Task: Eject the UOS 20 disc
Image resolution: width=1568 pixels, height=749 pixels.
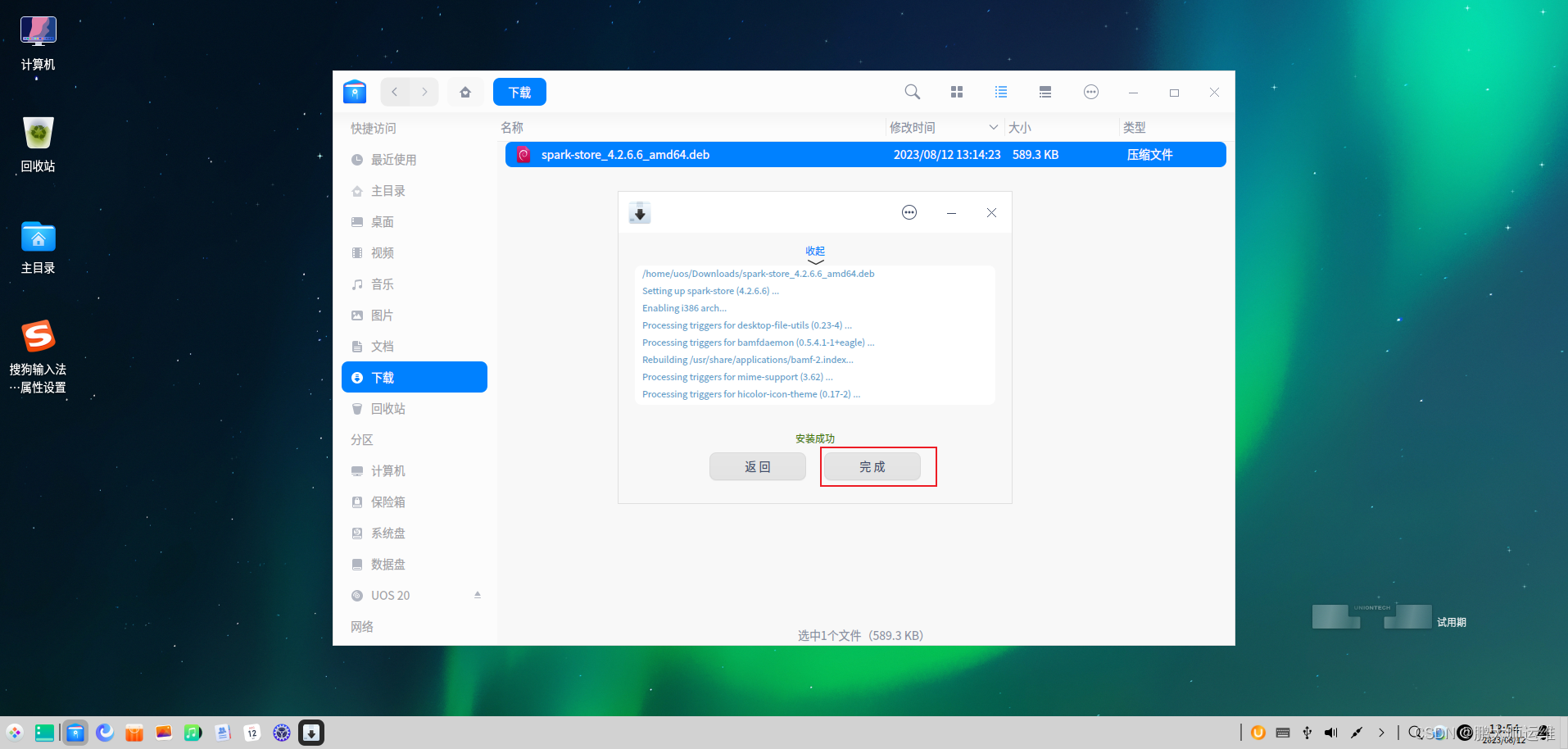Action: 478,595
